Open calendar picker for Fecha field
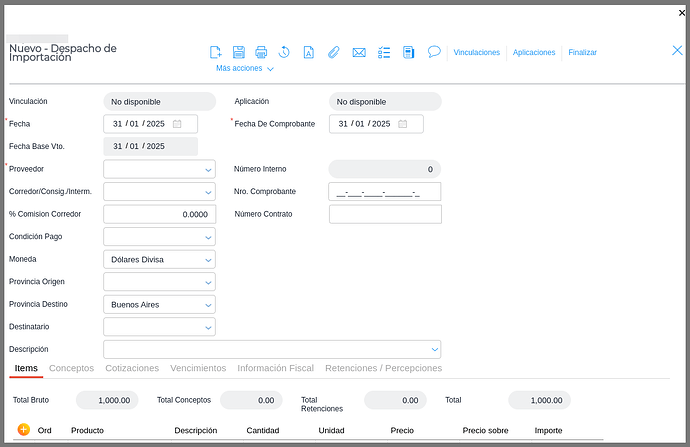The height and width of the screenshot is (447, 690). pos(177,124)
